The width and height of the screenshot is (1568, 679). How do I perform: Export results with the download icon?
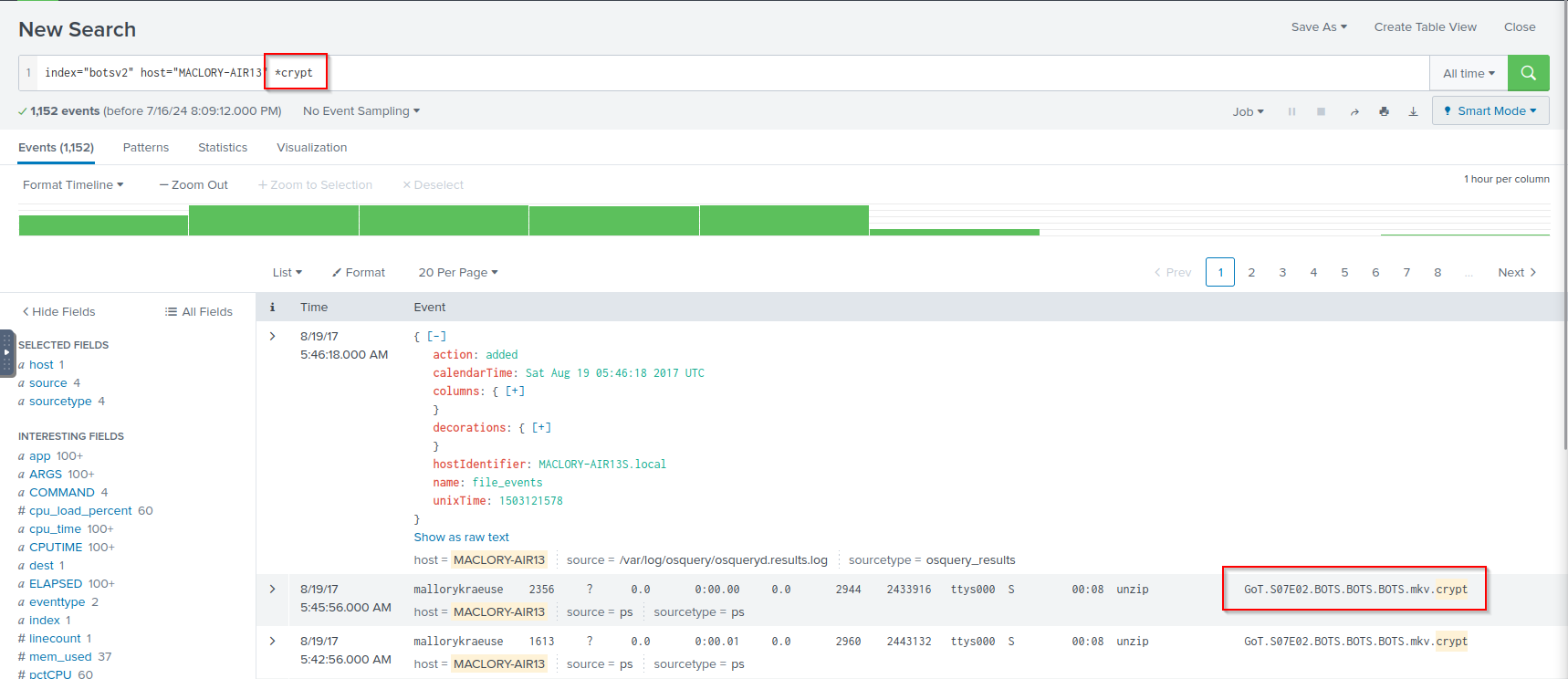[1413, 111]
